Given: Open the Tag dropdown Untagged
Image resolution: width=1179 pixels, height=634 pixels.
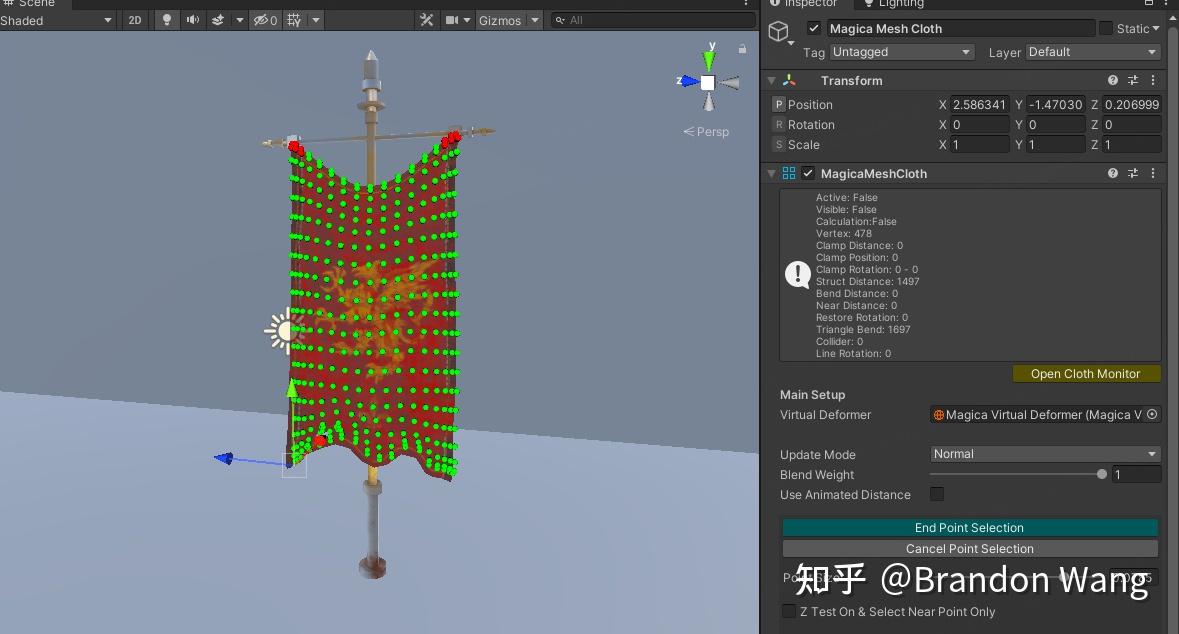Looking at the screenshot, I should click(x=902, y=52).
